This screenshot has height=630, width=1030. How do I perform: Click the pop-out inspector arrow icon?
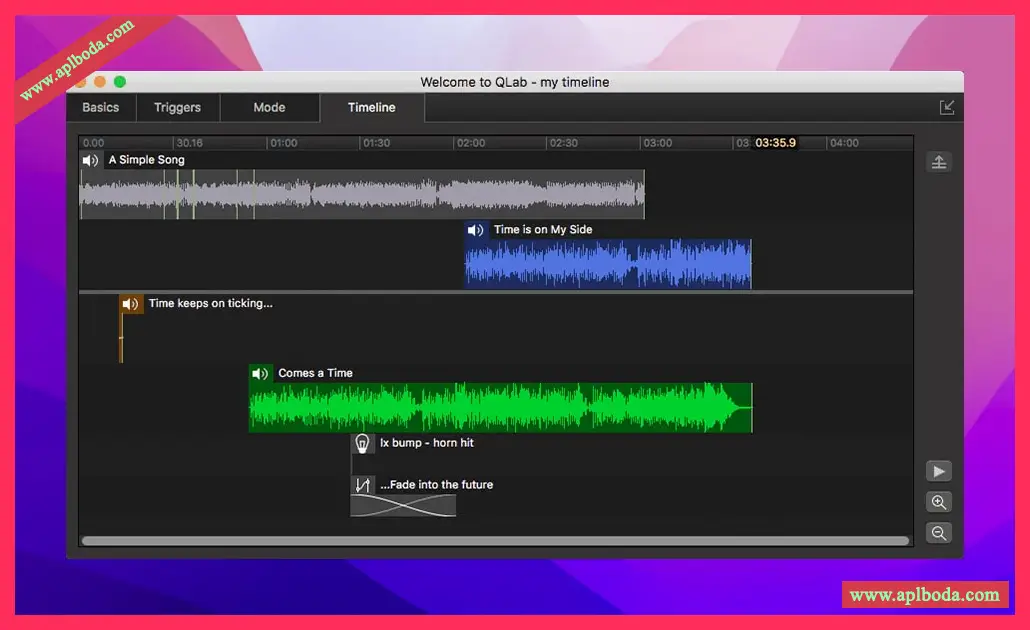click(x=946, y=107)
